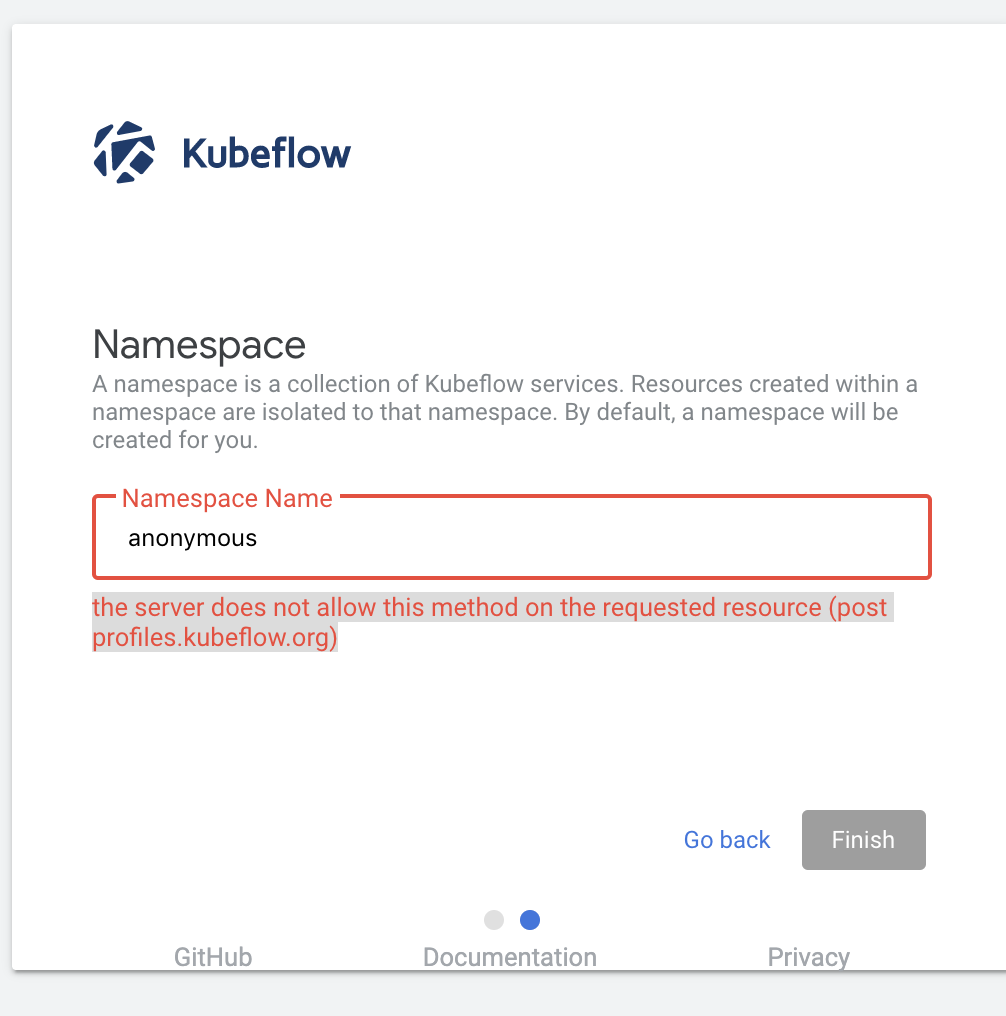Go back to the previous setup step
This screenshot has height=1016, width=1006.
click(x=726, y=839)
